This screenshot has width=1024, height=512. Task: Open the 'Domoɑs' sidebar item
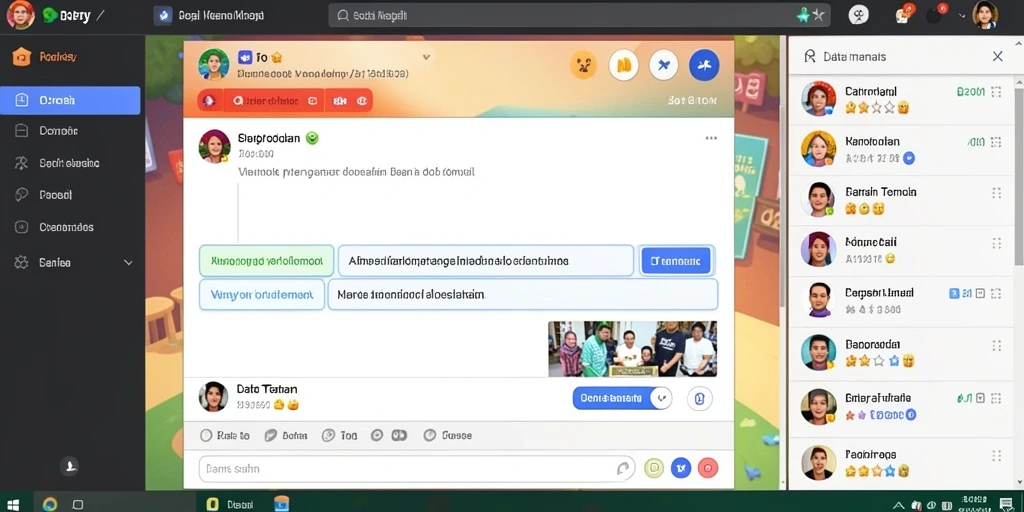(x=70, y=131)
